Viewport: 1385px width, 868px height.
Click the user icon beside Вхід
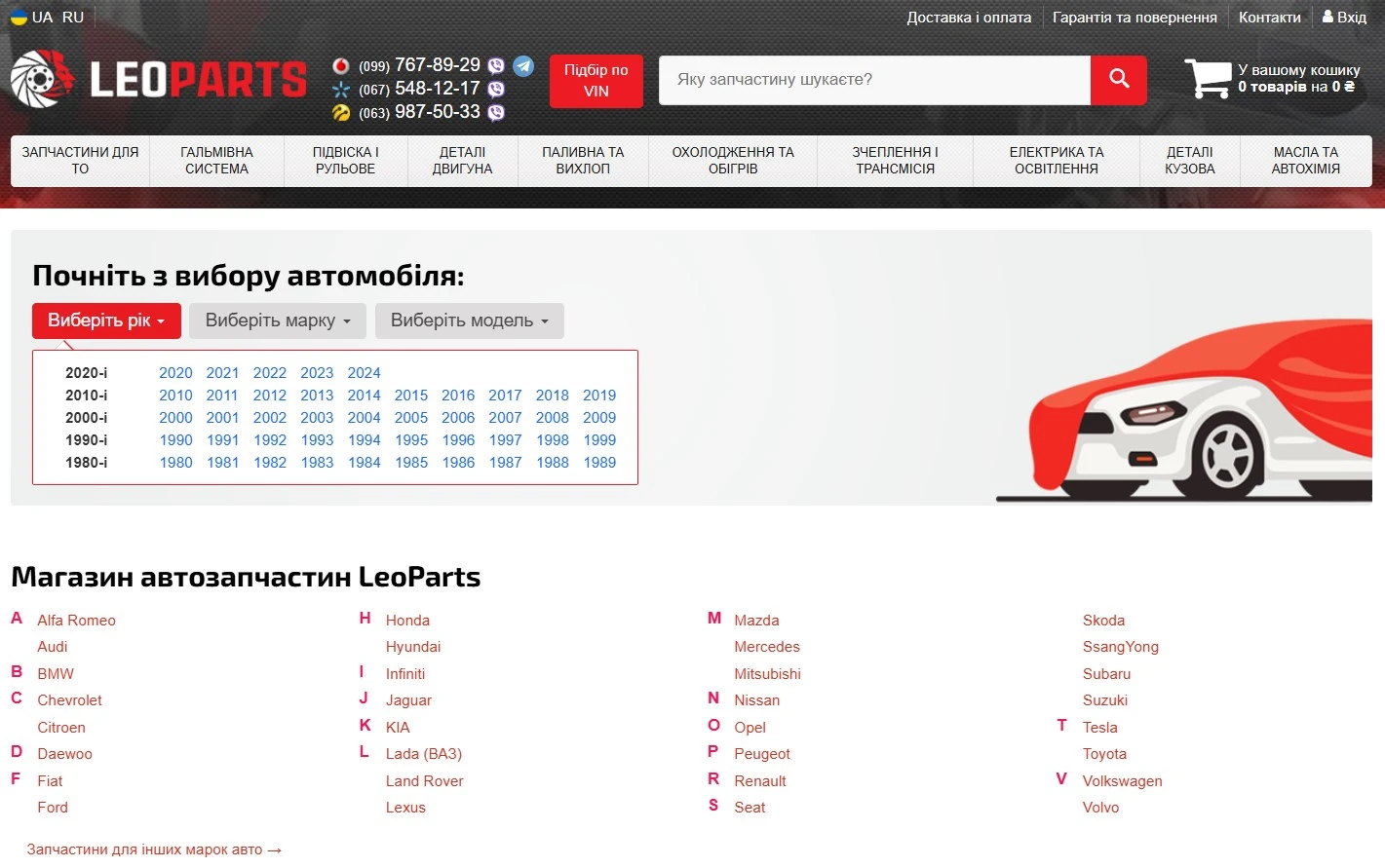click(x=1327, y=17)
